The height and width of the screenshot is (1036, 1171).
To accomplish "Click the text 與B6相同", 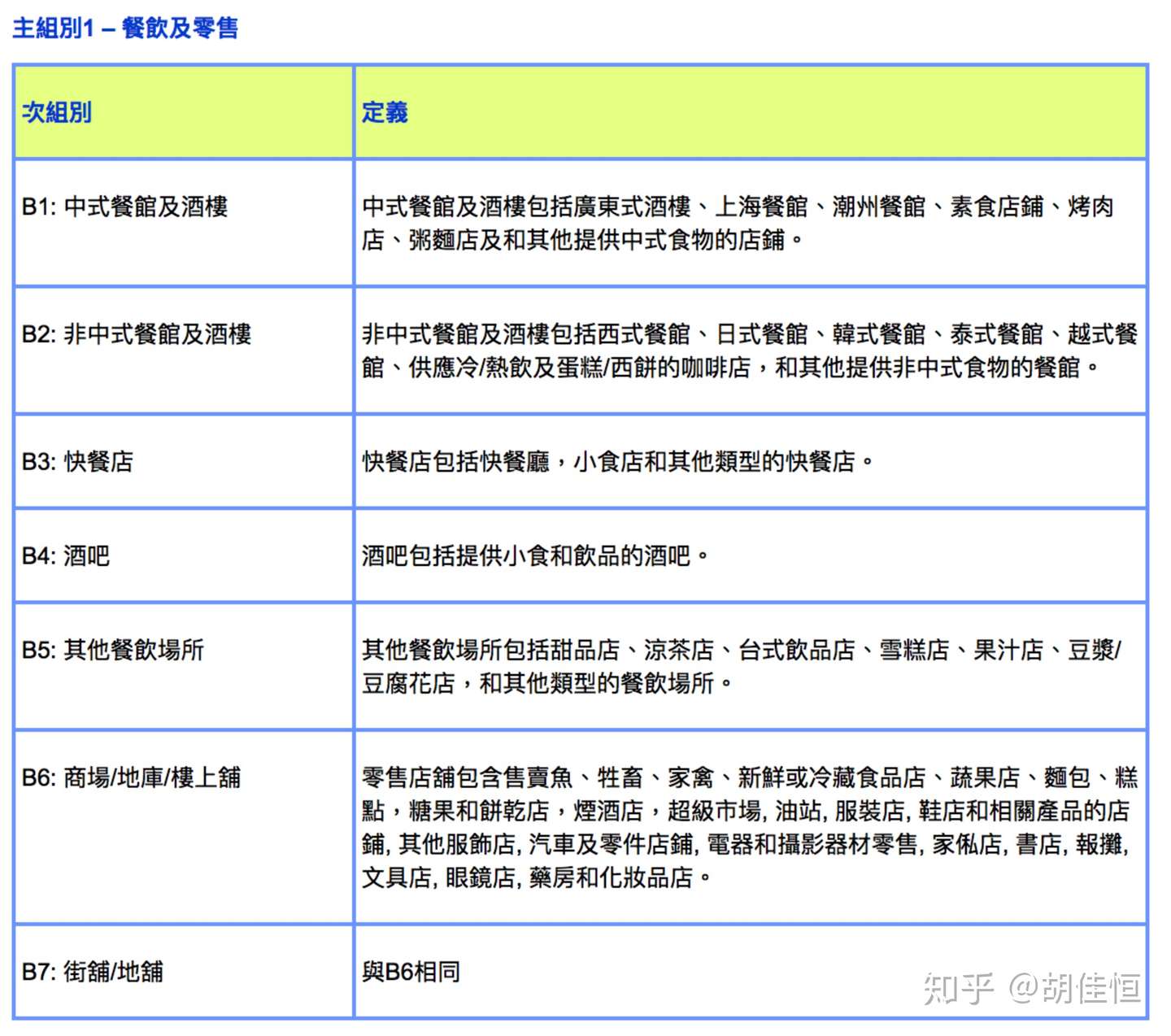I will [411, 971].
